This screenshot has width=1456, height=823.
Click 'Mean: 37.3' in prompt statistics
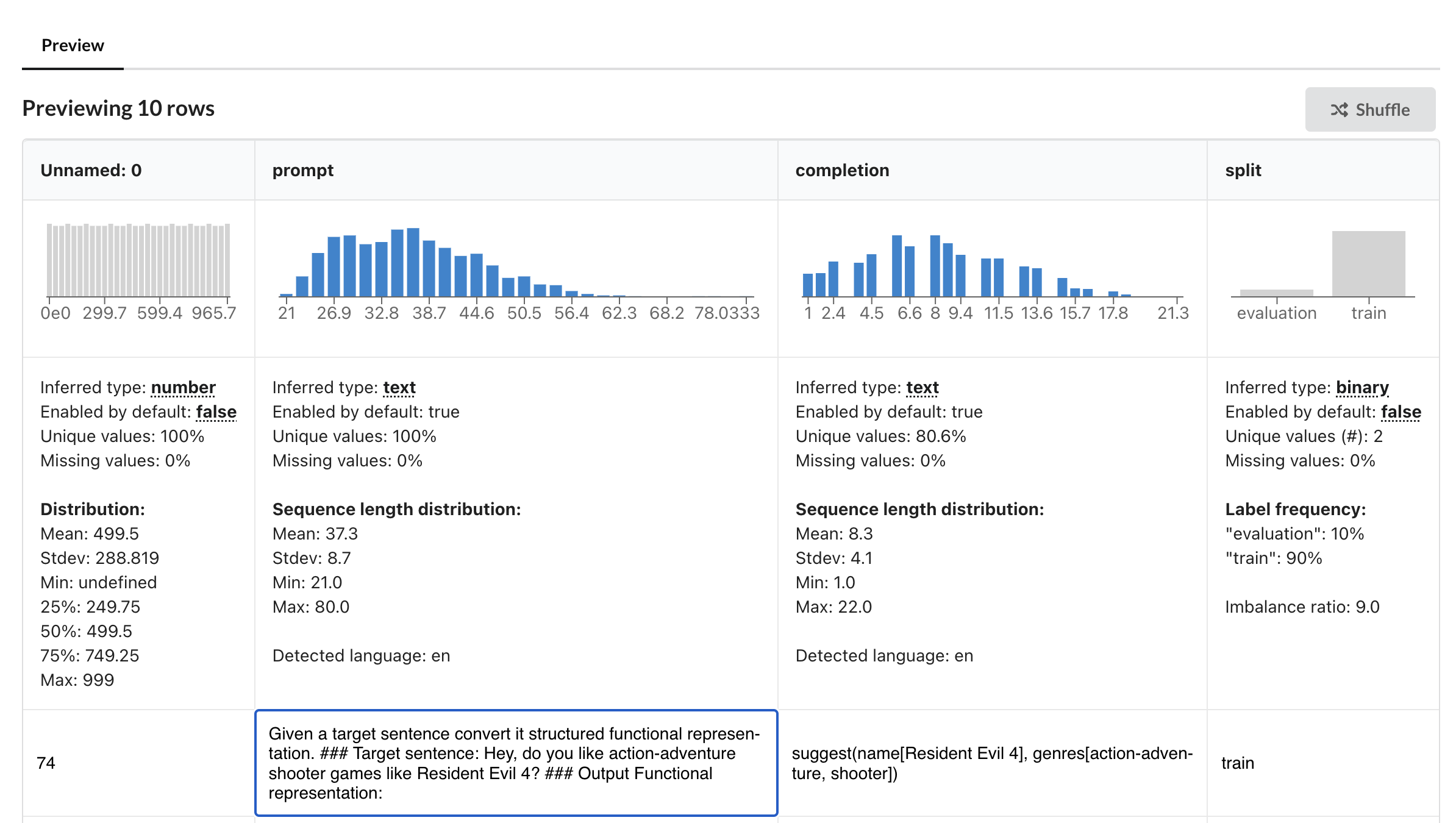pos(315,534)
